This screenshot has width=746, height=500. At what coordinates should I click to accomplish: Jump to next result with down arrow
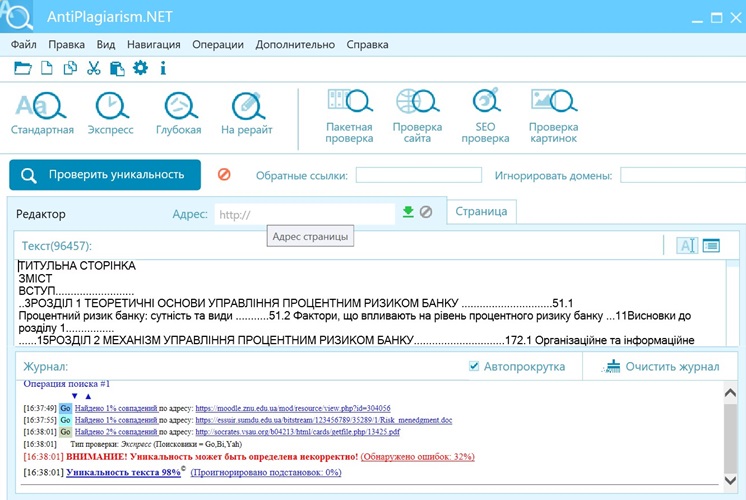74,396
